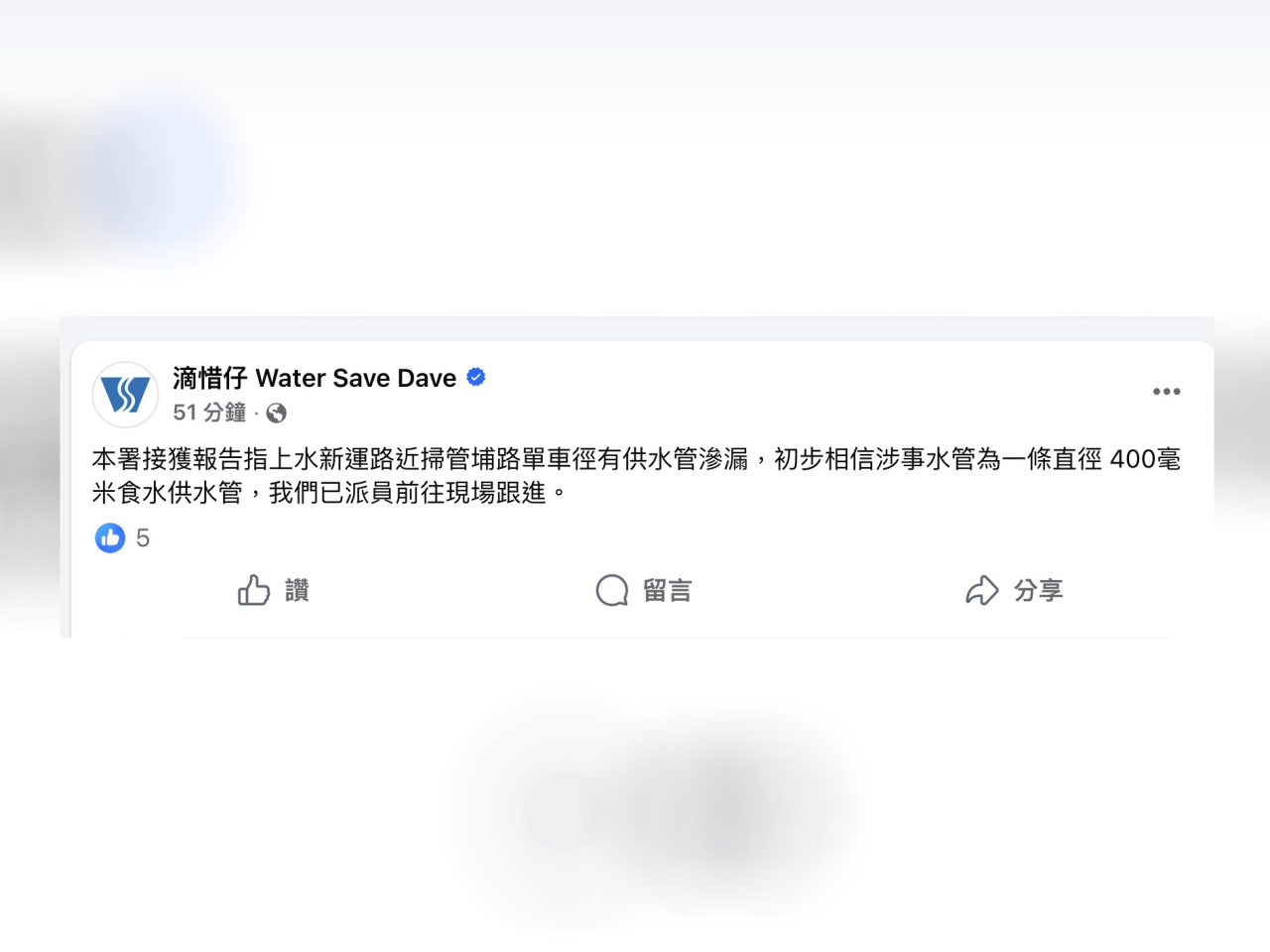Viewport: 1270px width, 952px height.
Task: View the 5 reactions count
Action: 143,537
